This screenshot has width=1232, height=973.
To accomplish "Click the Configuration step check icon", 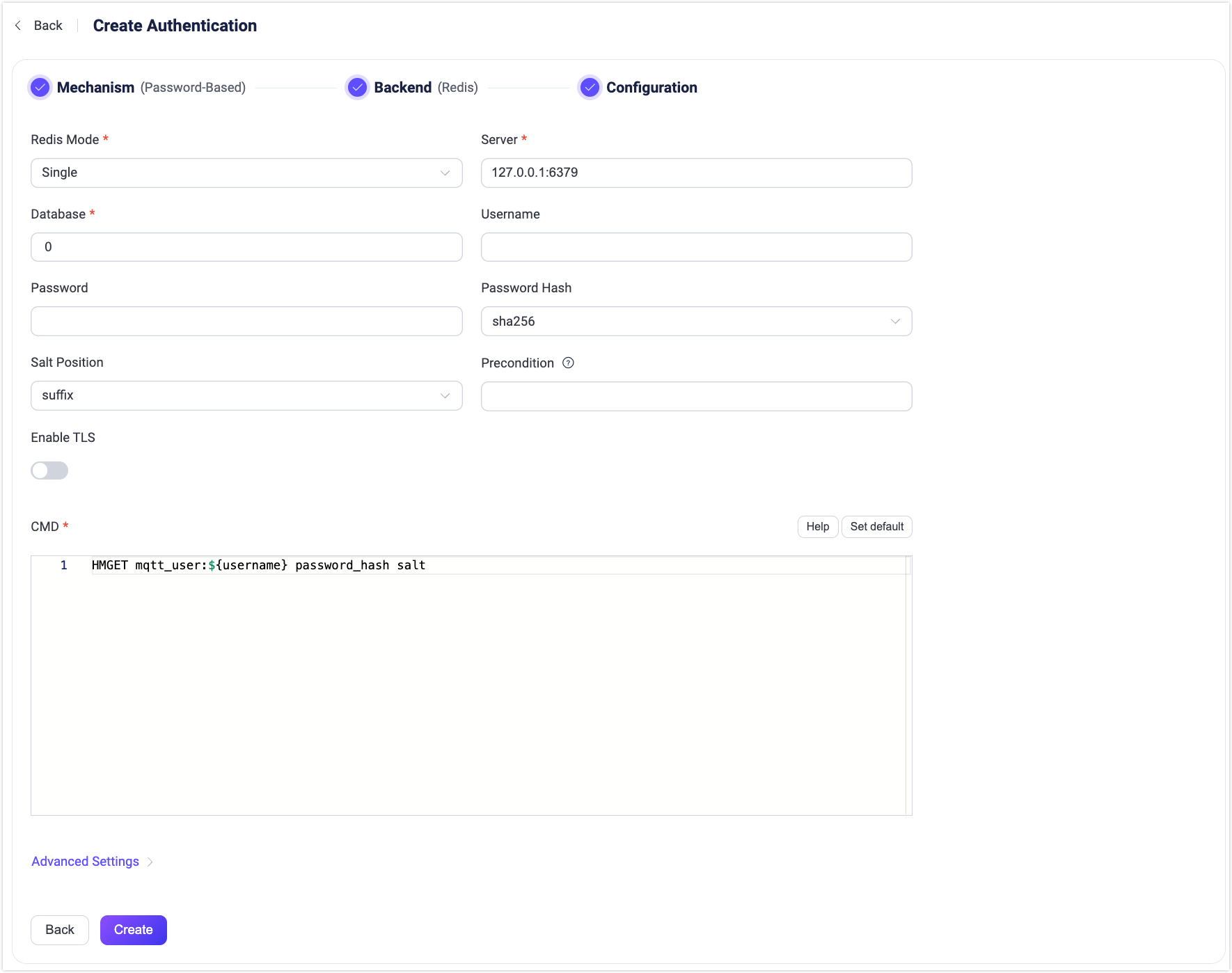I will pos(590,88).
